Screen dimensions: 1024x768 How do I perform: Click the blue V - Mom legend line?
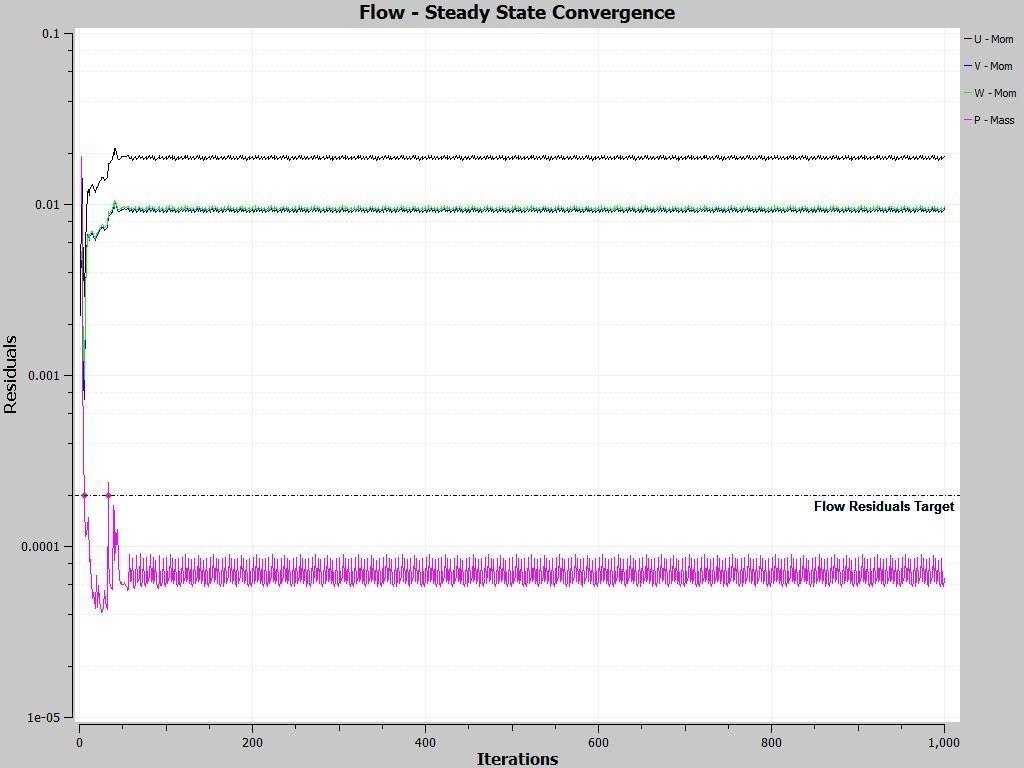968,66
